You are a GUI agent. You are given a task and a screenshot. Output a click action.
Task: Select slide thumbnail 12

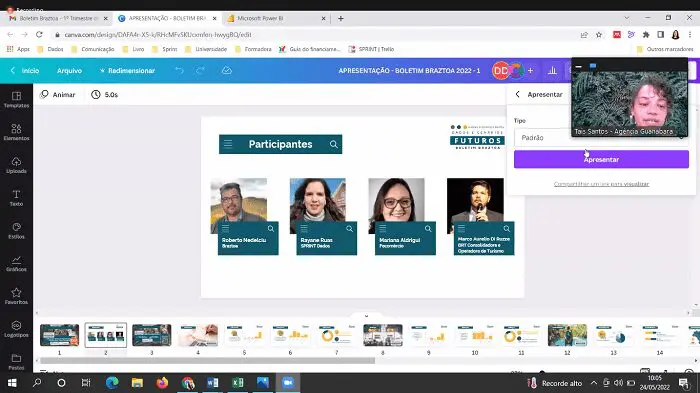click(567, 335)
